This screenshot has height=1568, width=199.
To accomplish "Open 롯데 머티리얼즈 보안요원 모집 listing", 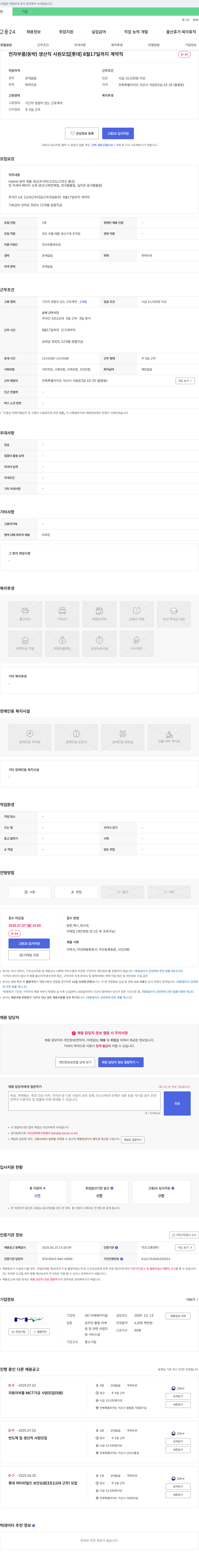I will (43, 1483).
